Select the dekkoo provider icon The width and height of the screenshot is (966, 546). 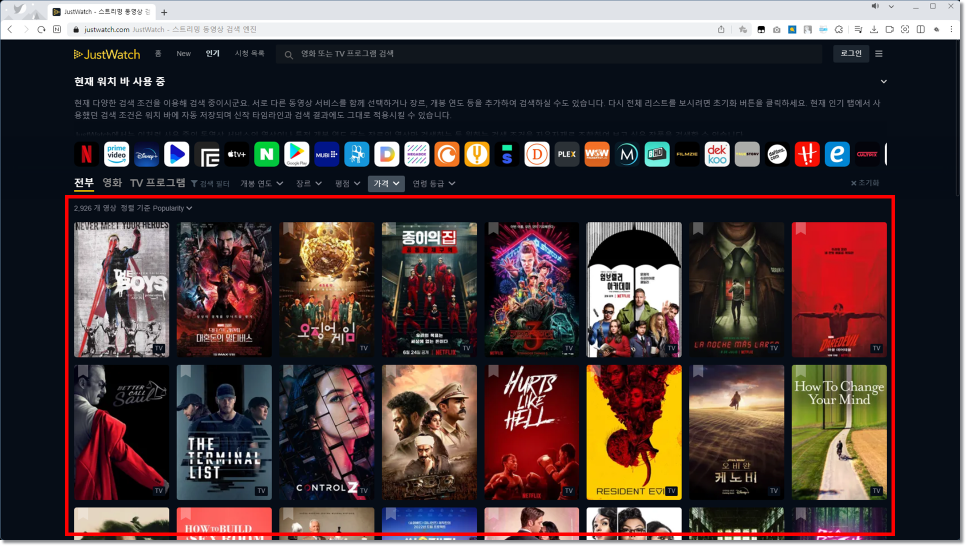[x=717, y=155]
